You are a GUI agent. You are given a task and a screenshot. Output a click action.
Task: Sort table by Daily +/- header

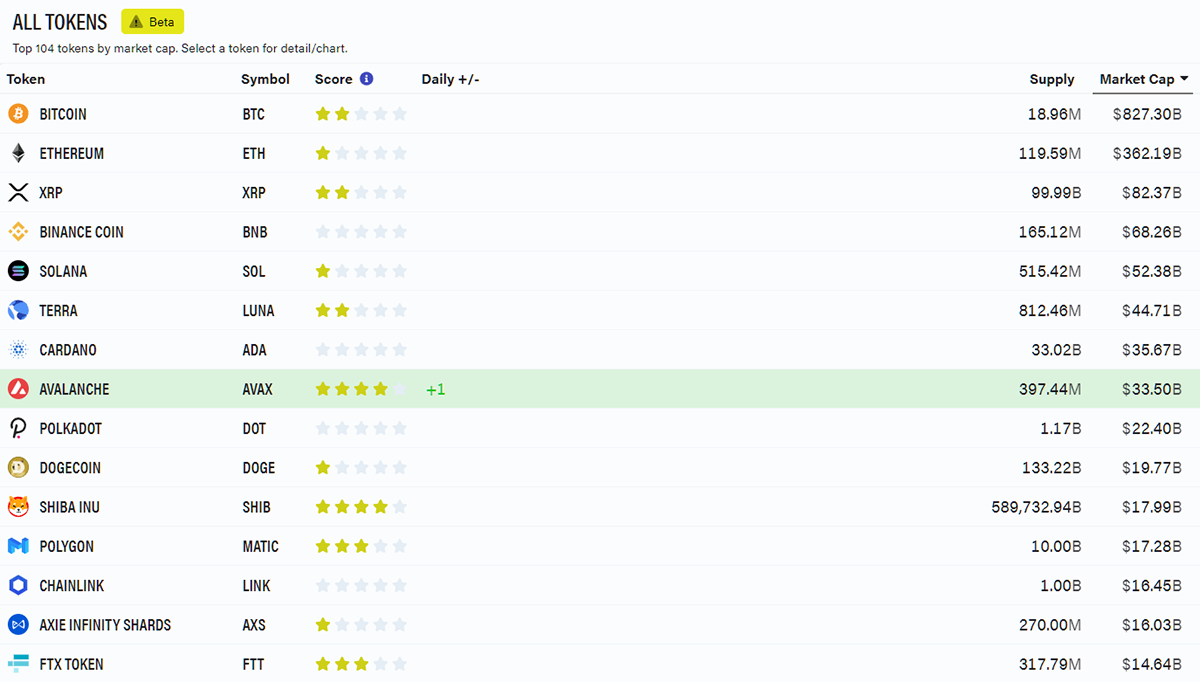point(450,79)
